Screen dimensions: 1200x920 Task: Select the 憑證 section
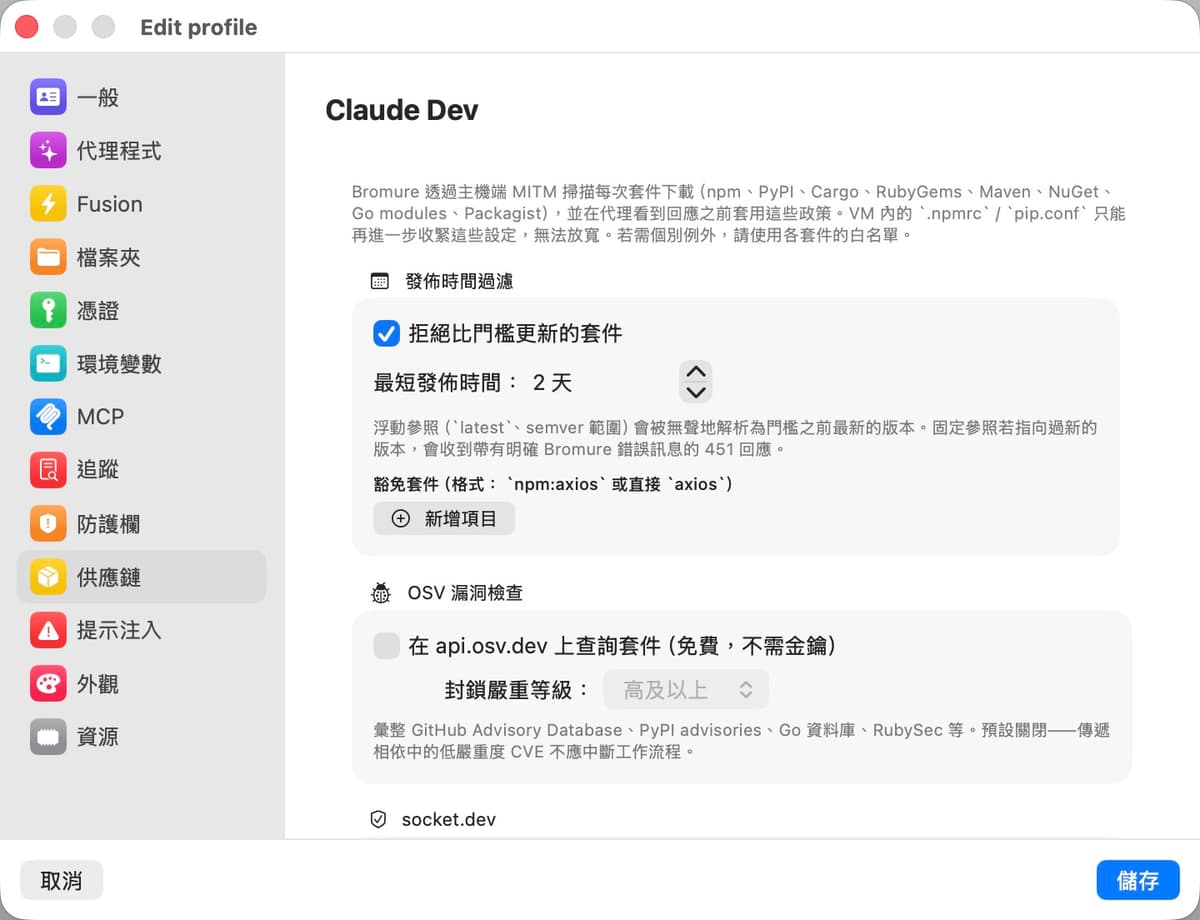point(141,311)
